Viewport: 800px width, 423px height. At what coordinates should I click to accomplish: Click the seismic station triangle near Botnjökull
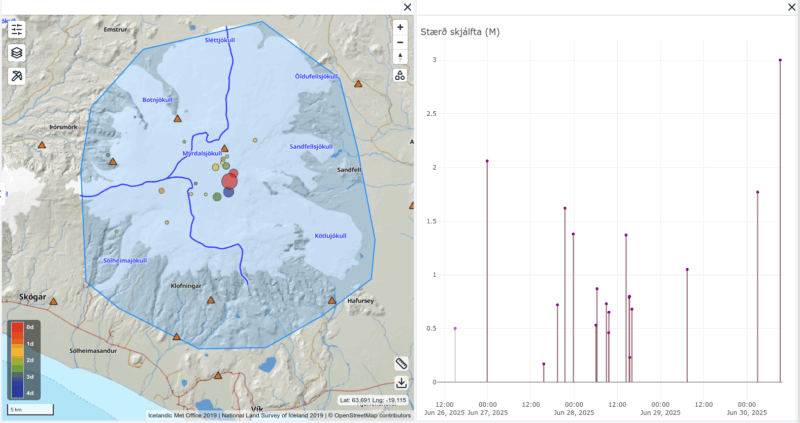177,119
